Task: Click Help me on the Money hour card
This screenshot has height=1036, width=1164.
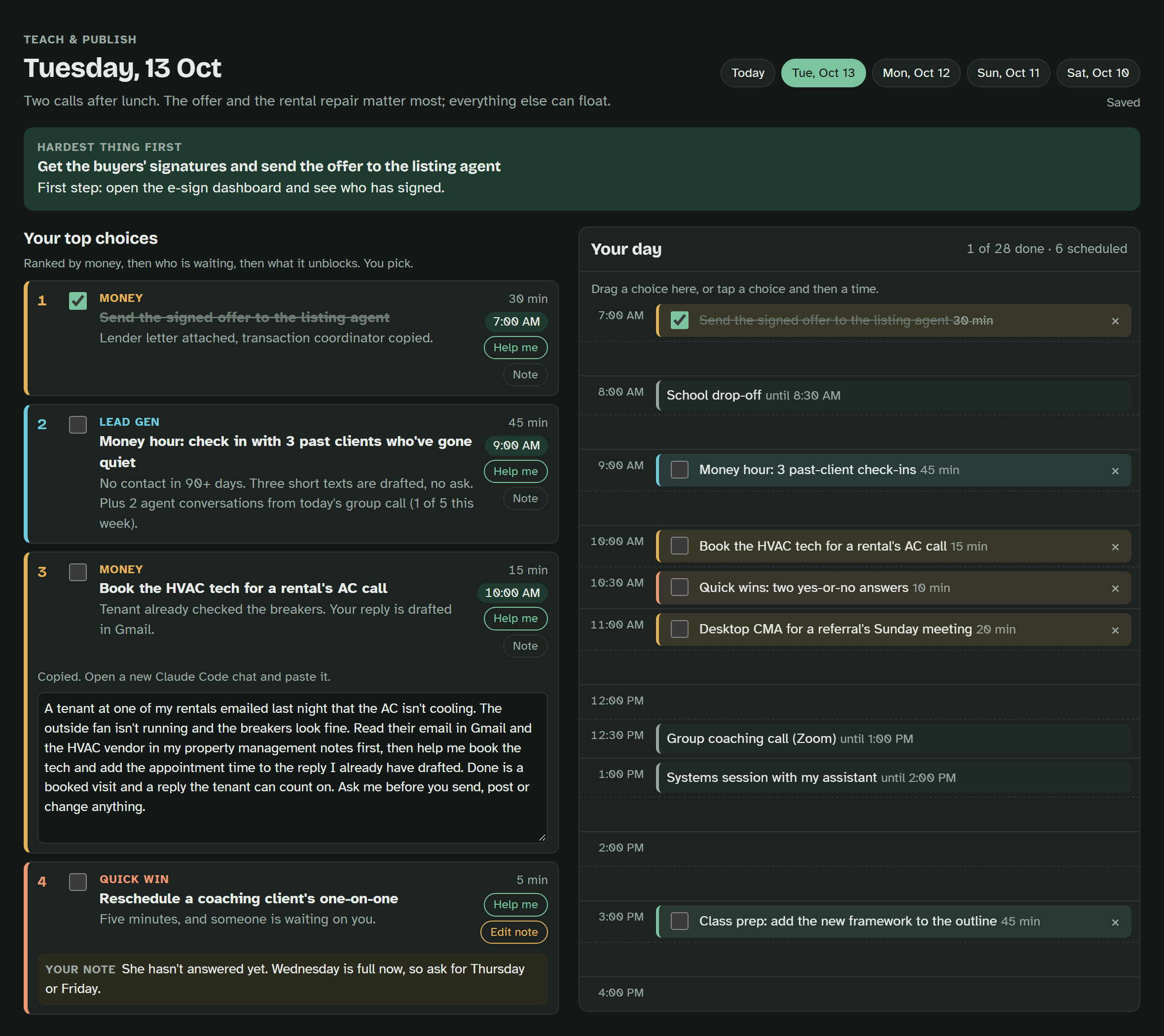Action: click(x=515, y=471)
